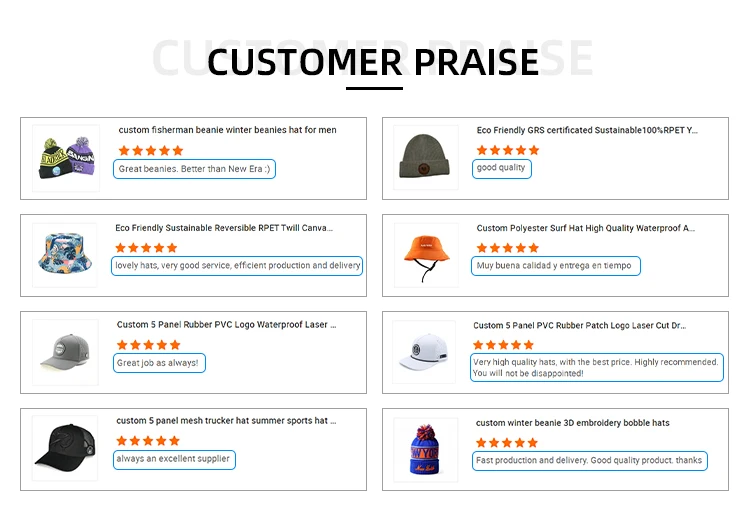Screen dimensions: 750x510
Task: Click the fisherman beanie product thumbnail
Action: point(66,158)
